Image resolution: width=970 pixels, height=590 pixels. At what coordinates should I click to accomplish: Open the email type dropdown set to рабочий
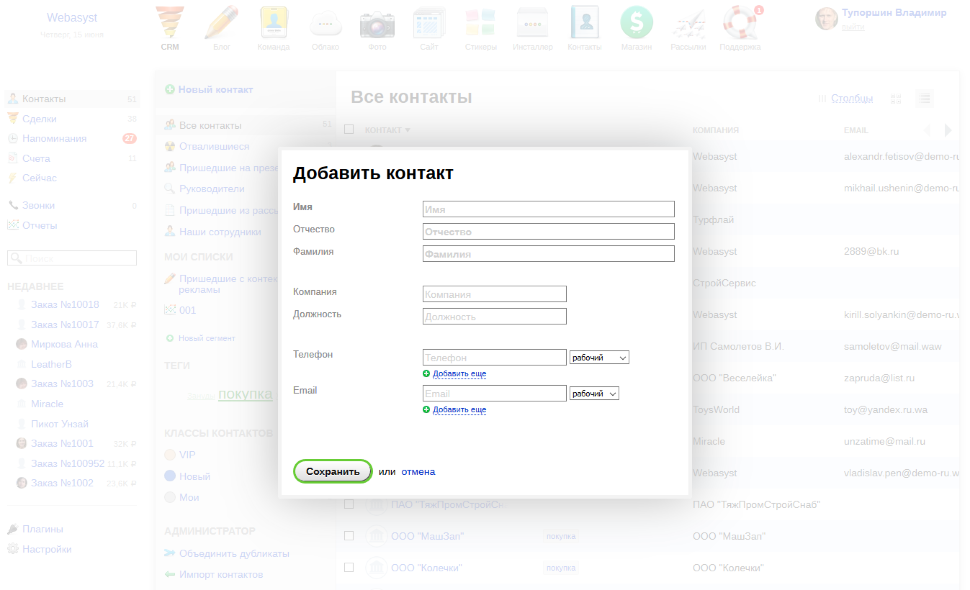594,393
